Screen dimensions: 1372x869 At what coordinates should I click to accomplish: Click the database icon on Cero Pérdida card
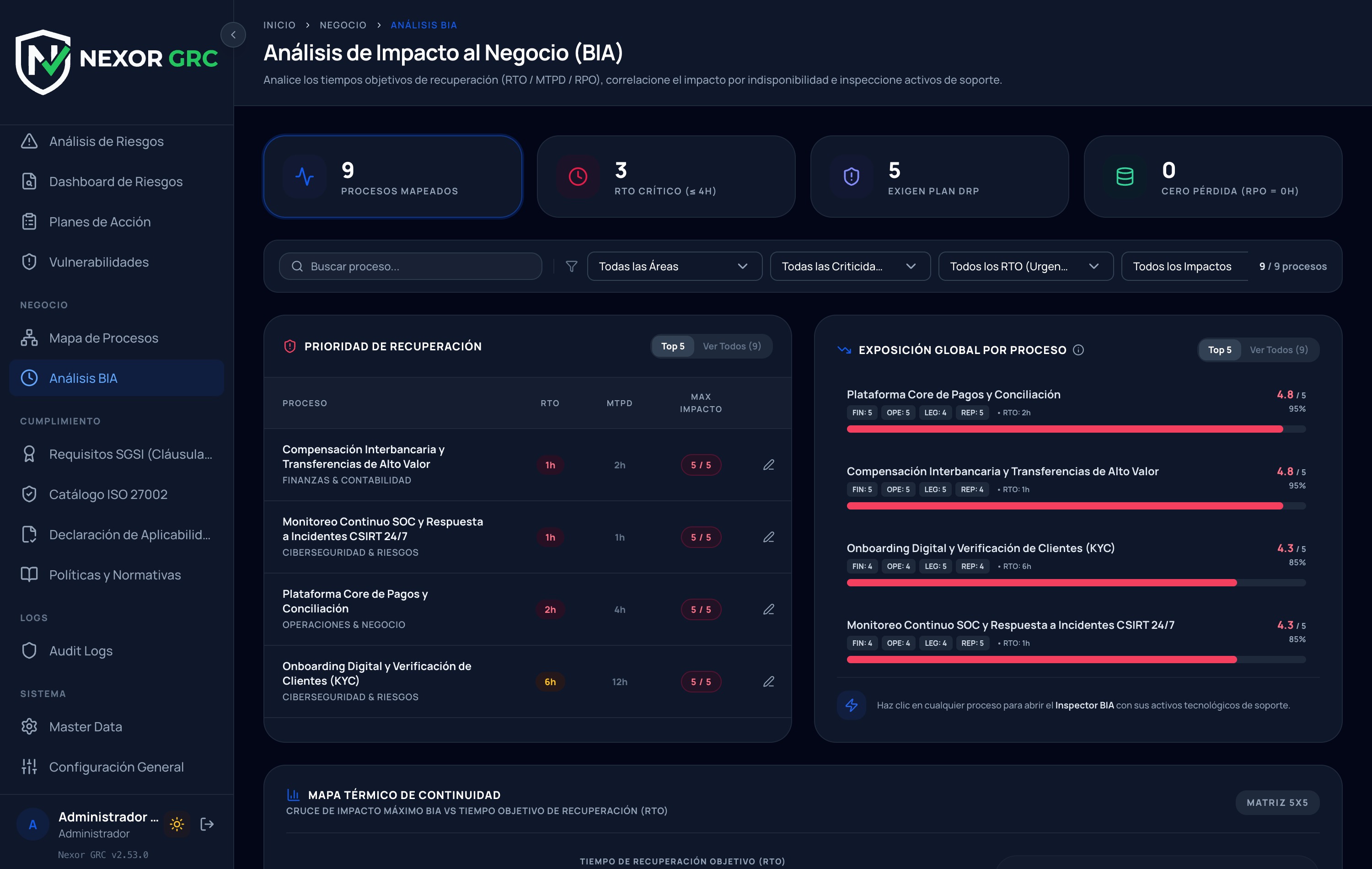(x=1125, y=177)
